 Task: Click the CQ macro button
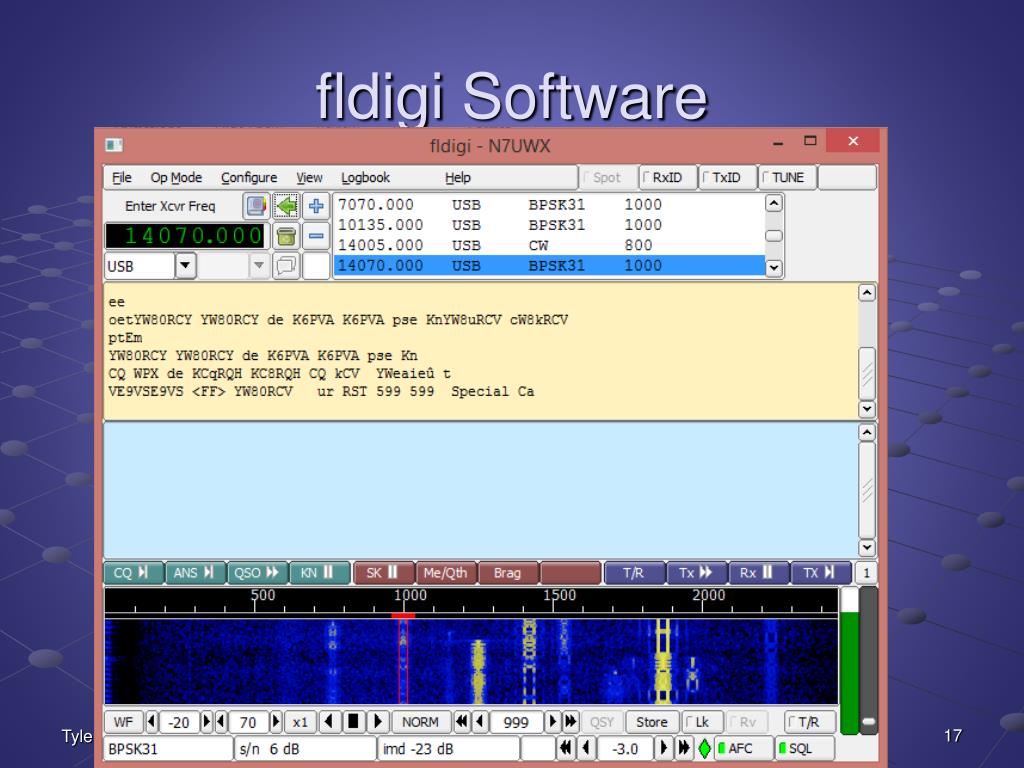pyautogui.click(x=134, y=573)
